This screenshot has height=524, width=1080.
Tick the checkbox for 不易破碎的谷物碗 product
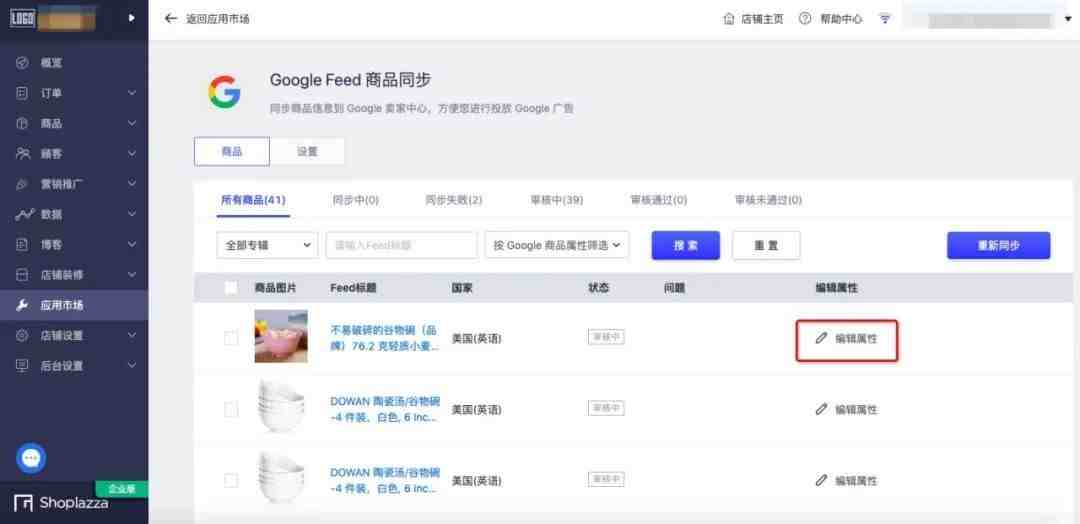[x=231, y=338]
